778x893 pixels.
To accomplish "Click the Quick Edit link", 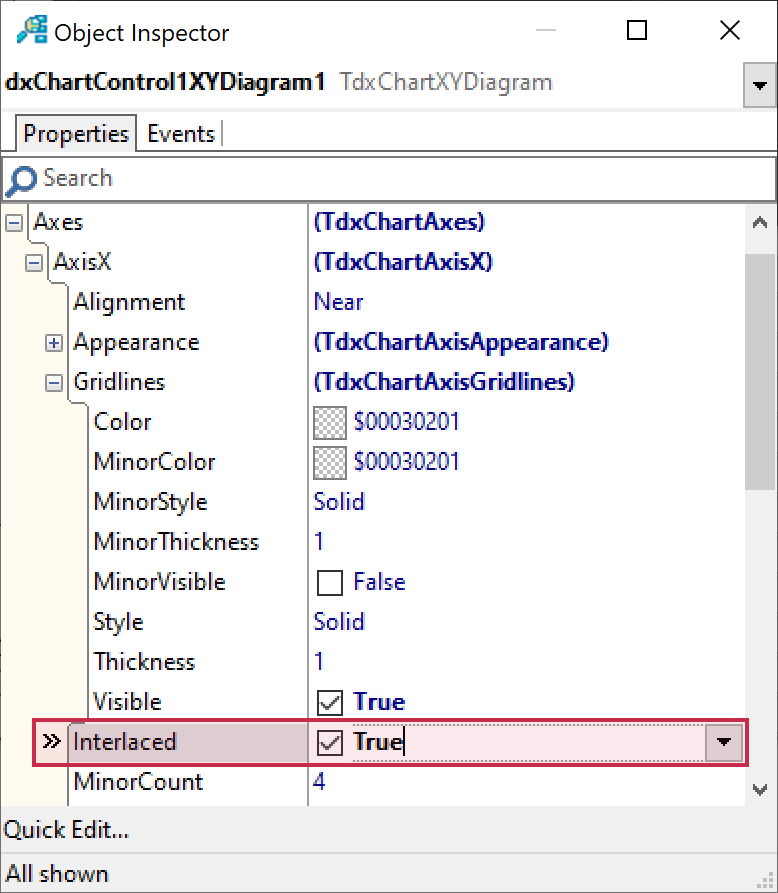I will point(67,830).
